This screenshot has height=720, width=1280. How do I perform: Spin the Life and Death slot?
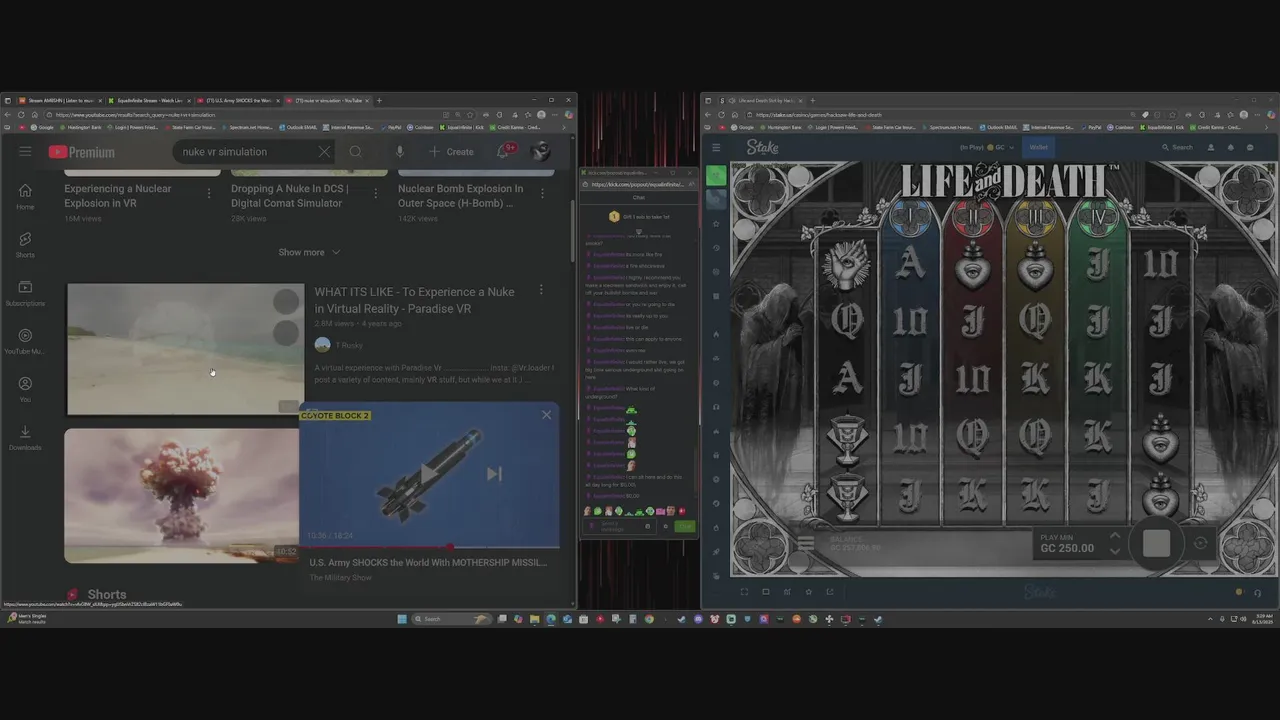(x=1157, y=543)
